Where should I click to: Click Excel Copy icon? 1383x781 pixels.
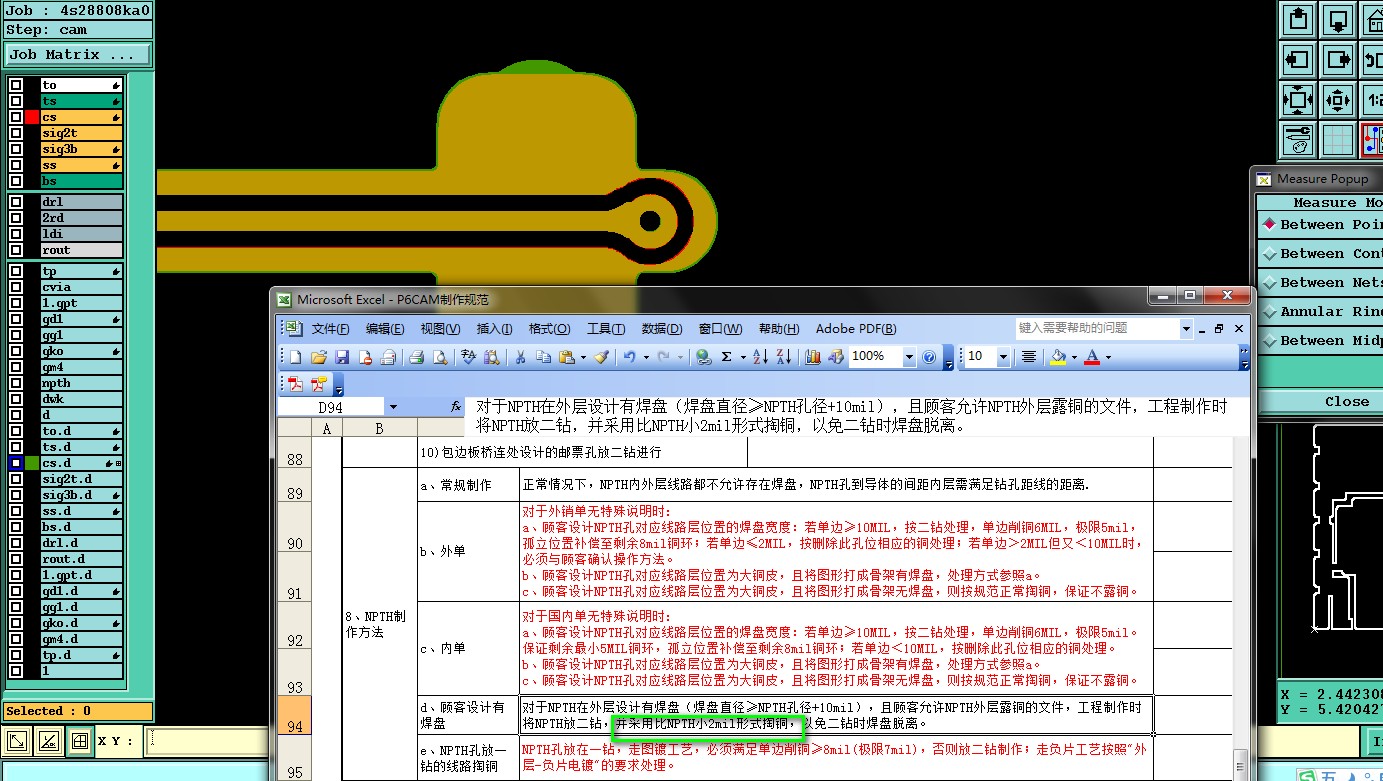point(543,357)
